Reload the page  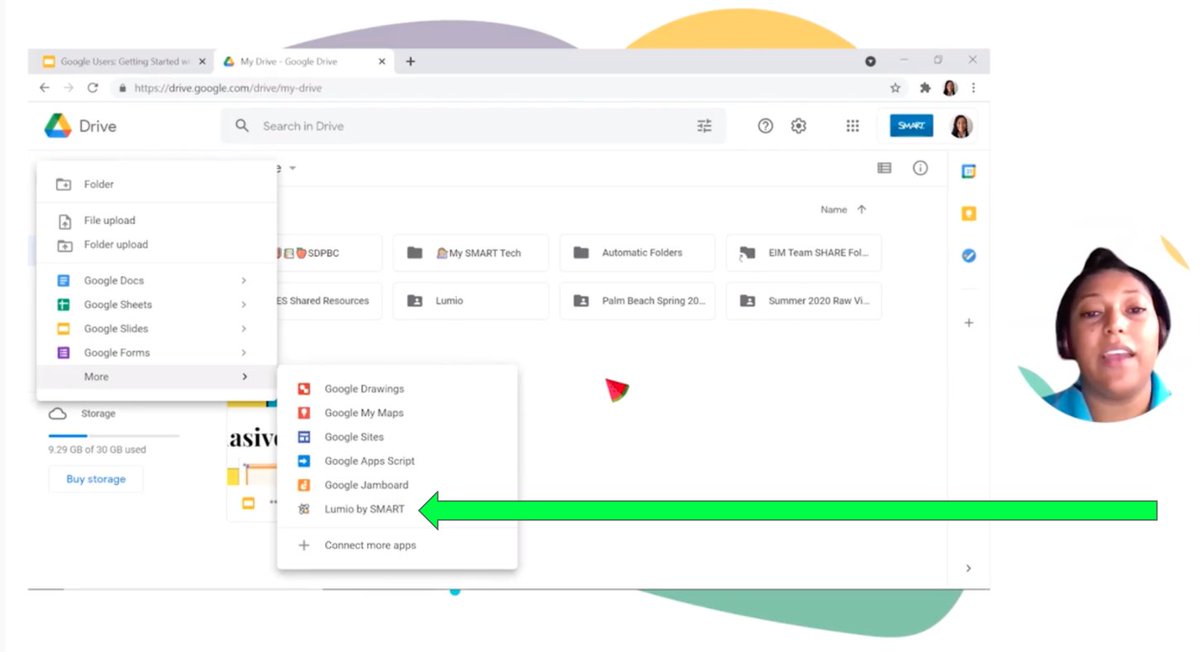tap(93, 88)
